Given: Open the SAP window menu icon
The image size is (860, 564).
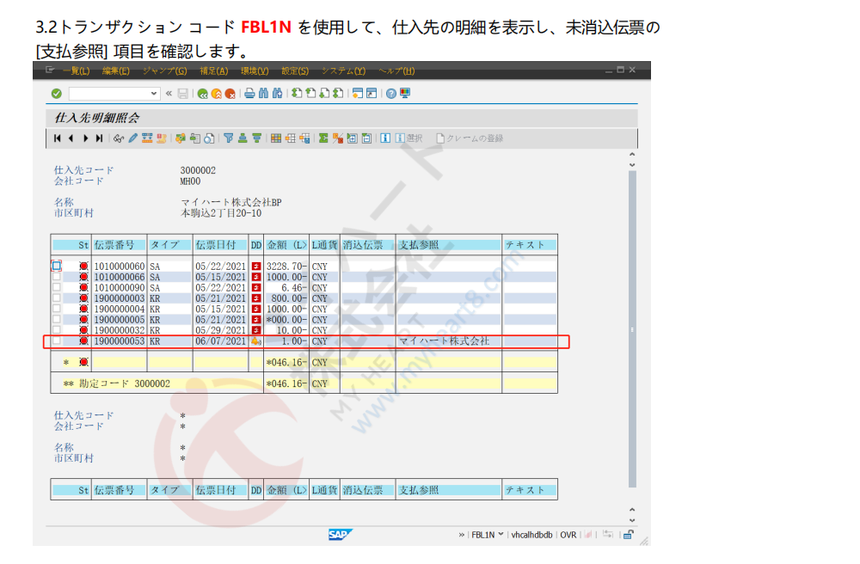Looking at the screenshot, I should point(49,70).
